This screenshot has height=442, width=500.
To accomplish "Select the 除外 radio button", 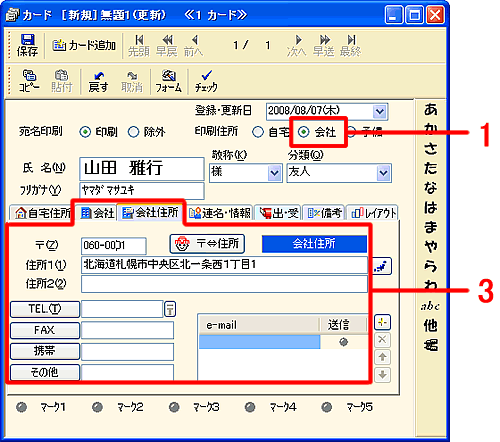I will coord(134,132).
